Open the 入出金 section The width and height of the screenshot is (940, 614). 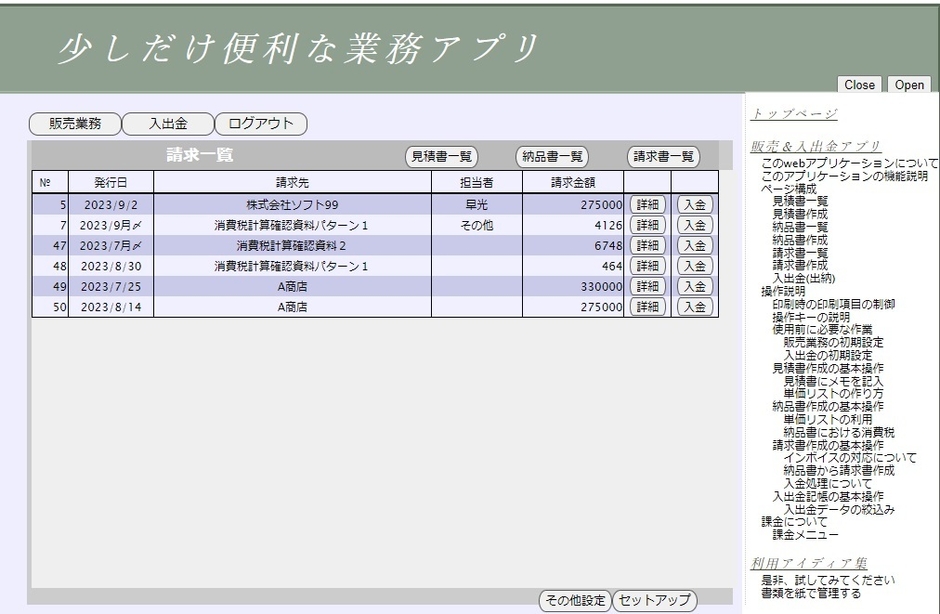pos(169,123)
